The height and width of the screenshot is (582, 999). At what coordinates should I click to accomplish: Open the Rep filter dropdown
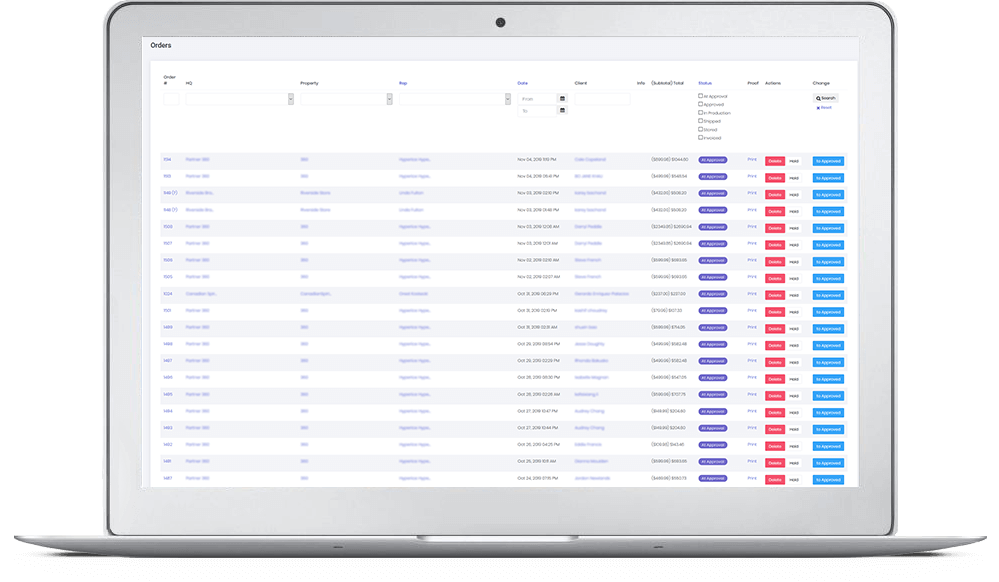click(455, 99)
